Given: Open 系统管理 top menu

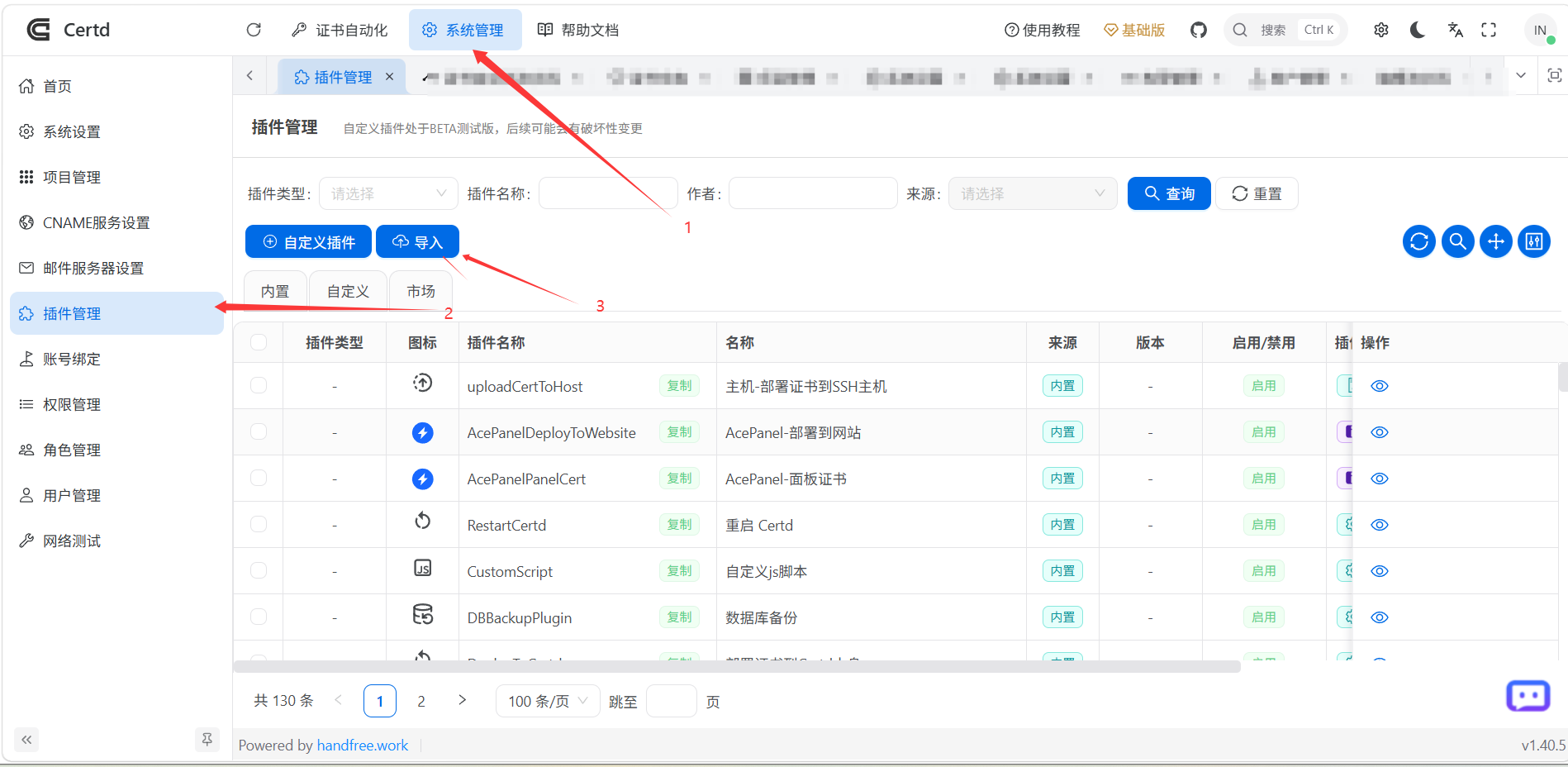Looking at the screenshot, I should click(463, 30).
